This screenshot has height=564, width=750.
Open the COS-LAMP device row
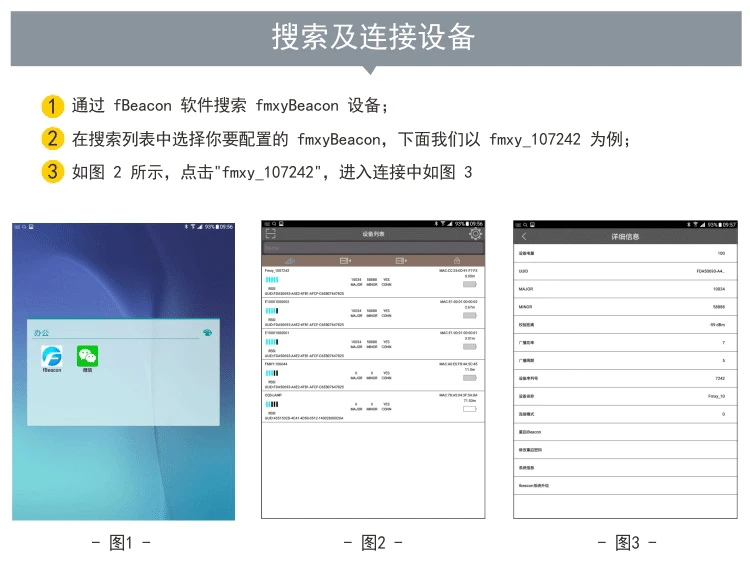click(x=373, y=406)
